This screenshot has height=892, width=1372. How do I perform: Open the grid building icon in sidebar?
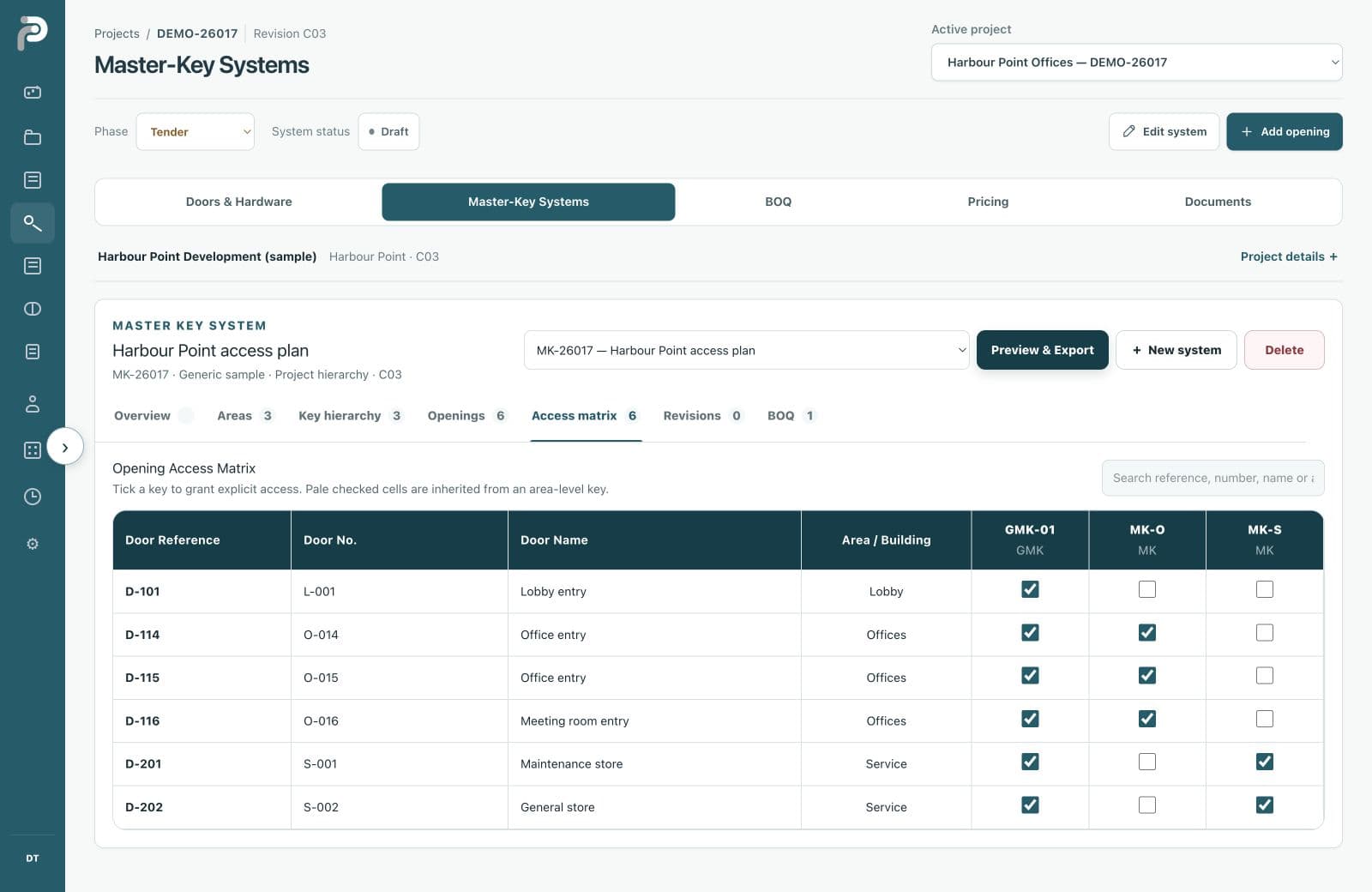pyautogui.click(x=33, y=450)
